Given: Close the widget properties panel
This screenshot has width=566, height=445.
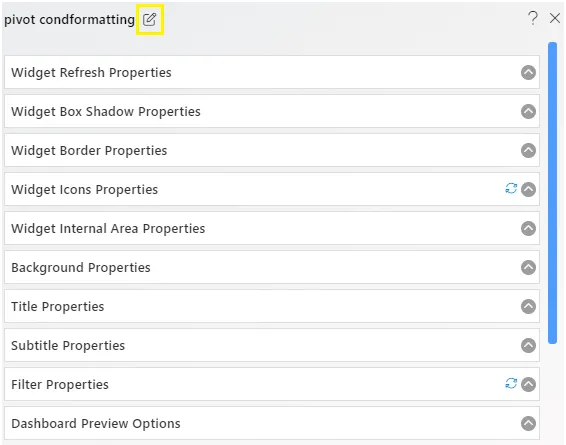Looking at the screenshot, I should pyautogui.click(x=555, y=18).
